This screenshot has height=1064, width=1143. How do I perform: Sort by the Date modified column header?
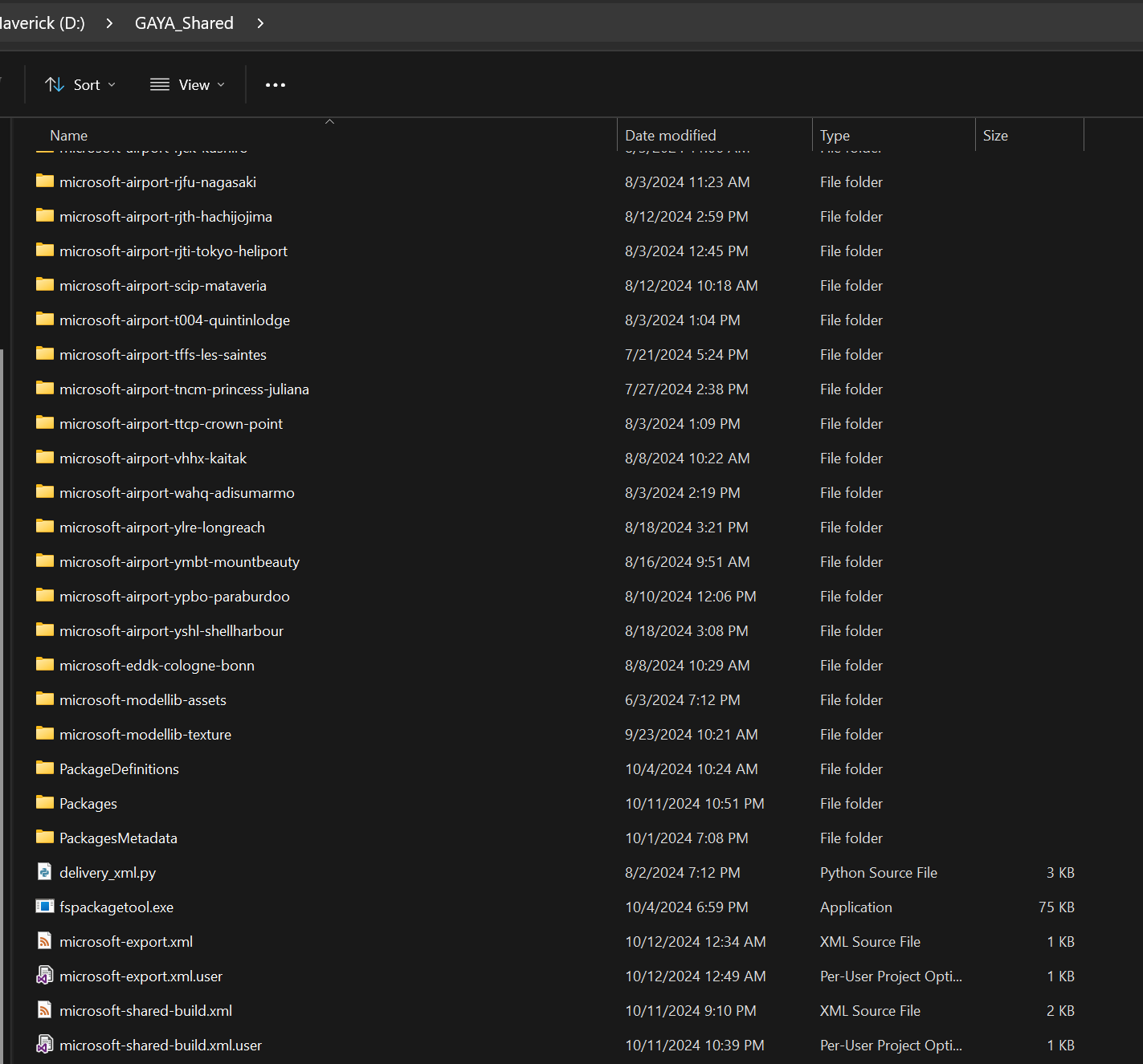671,136
